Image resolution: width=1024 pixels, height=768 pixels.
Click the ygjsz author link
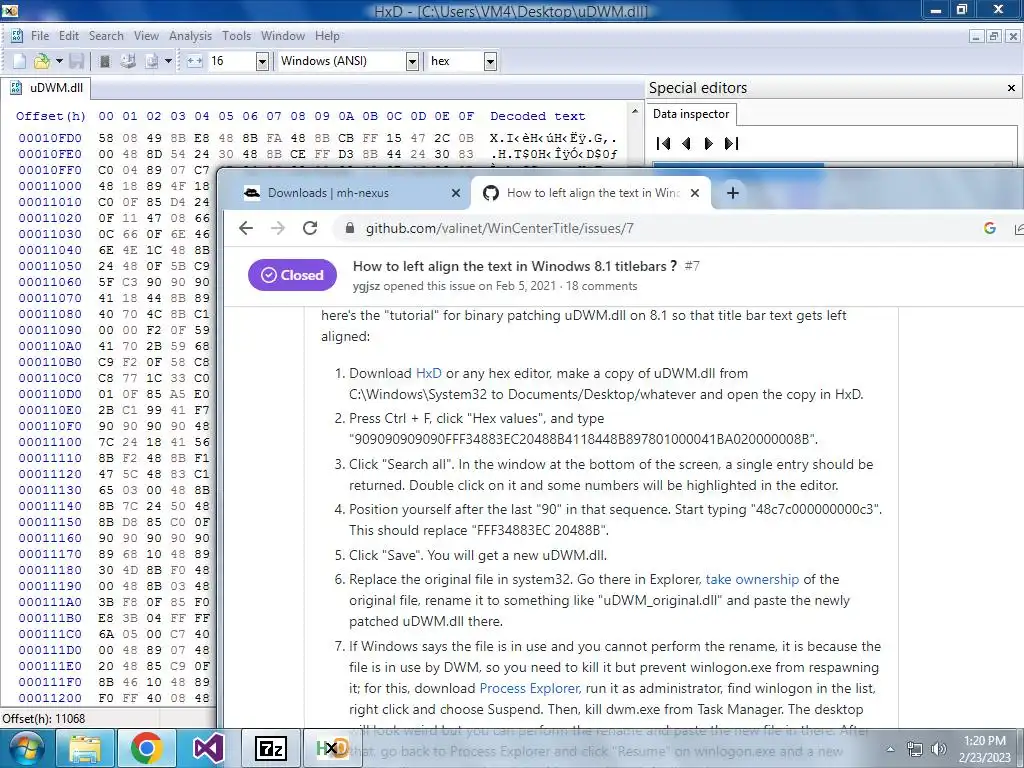tap(366, 286)
